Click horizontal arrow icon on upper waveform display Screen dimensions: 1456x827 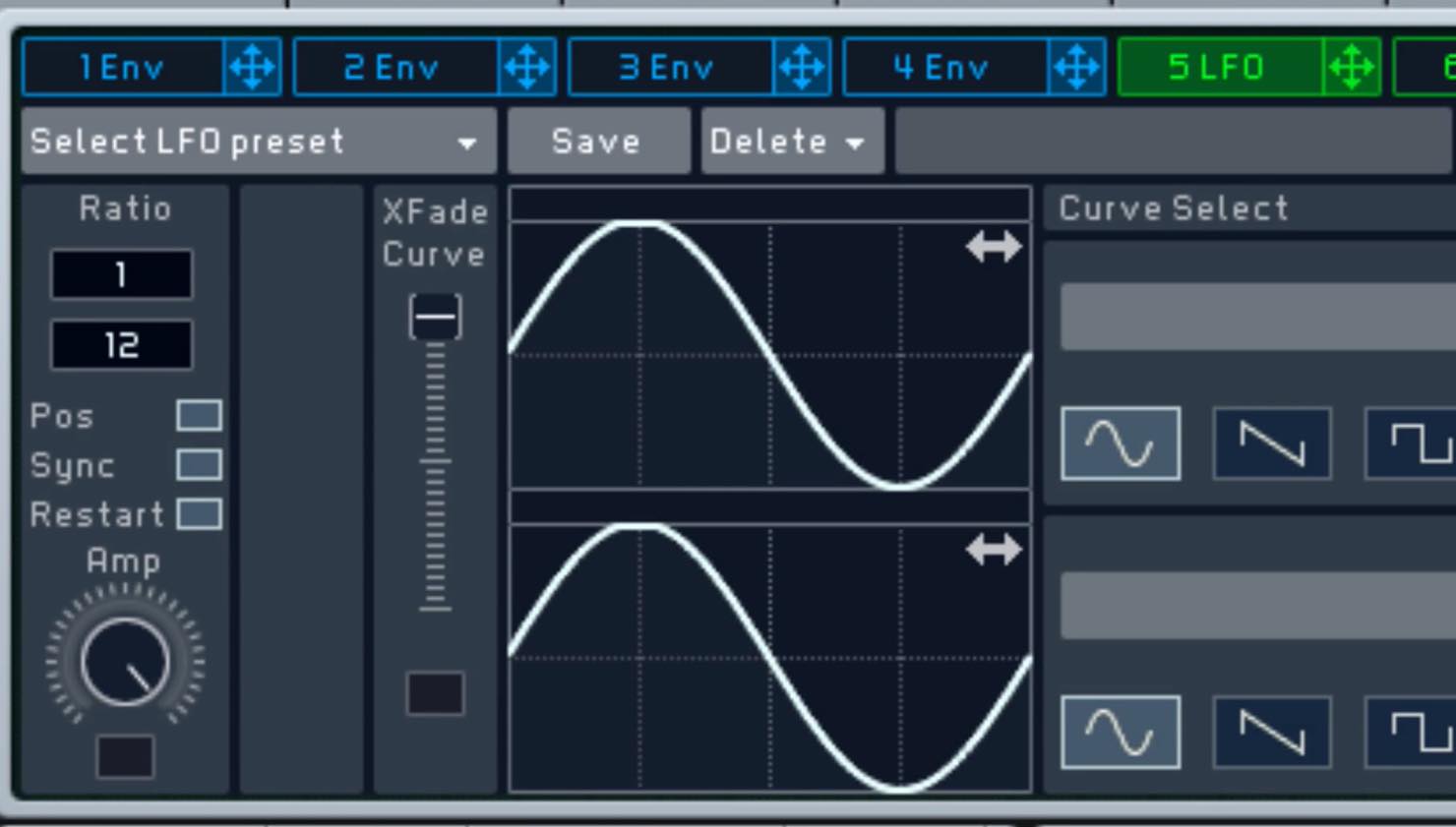(994, 247)
